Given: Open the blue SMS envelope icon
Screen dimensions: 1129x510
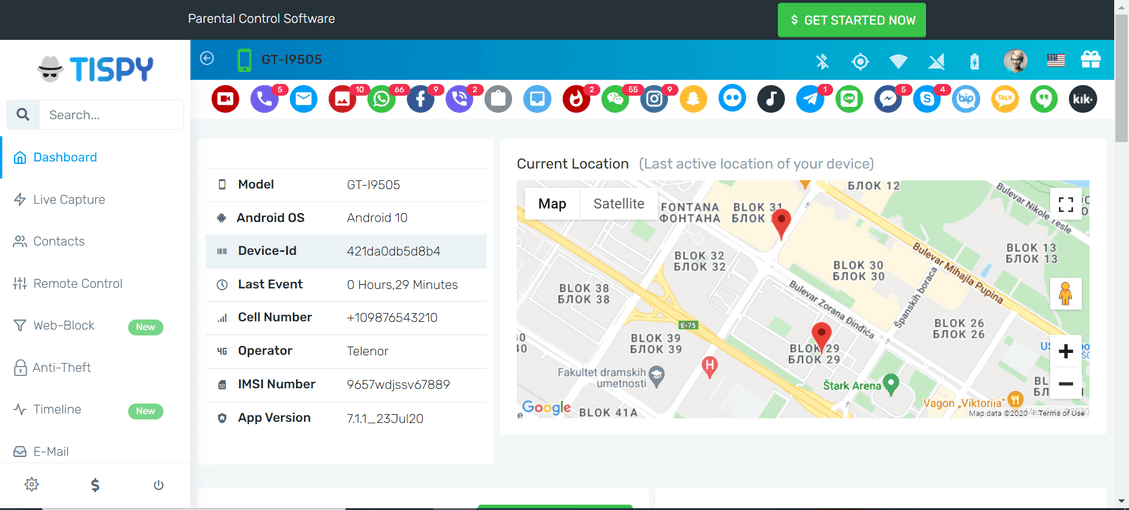Looking at the screenshot, I should (x=303, y=99).
